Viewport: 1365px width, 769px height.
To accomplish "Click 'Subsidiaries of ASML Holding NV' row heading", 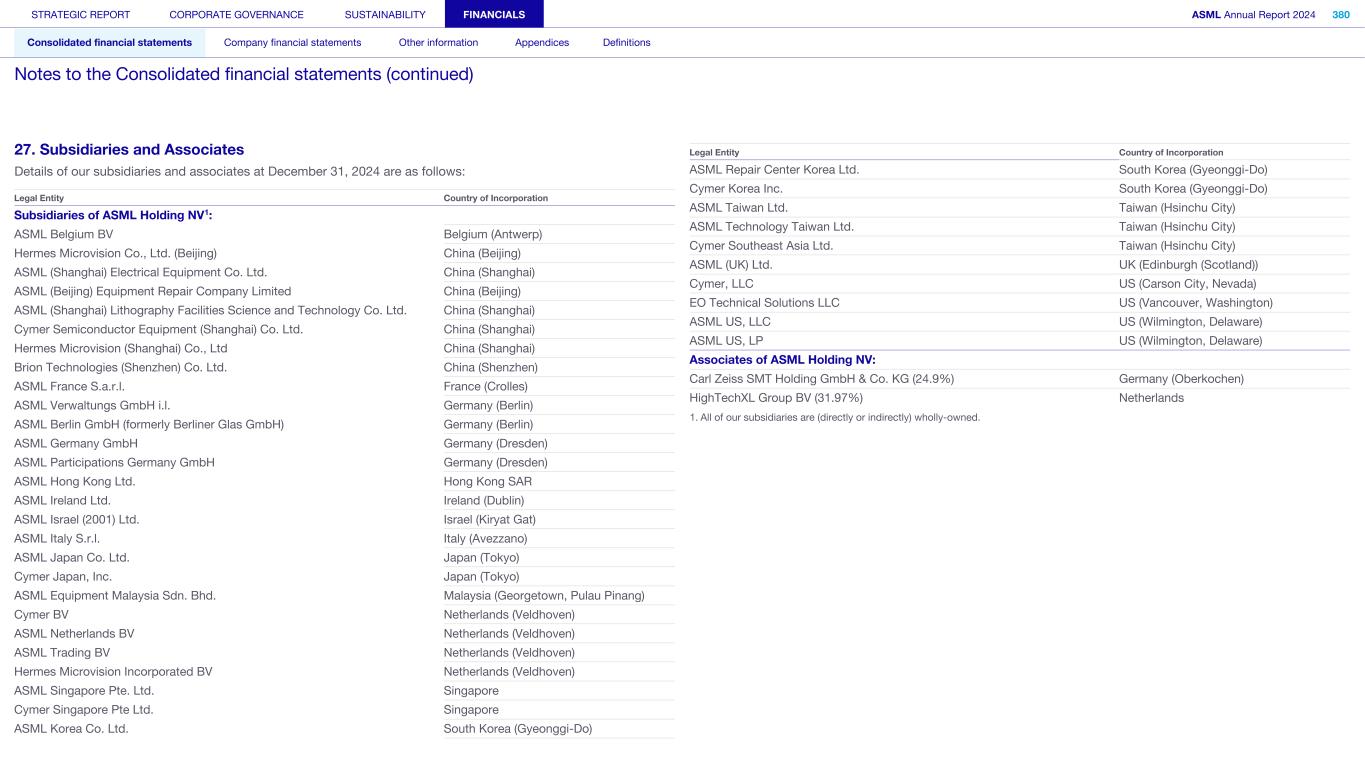I will click(x=113, y=215).
